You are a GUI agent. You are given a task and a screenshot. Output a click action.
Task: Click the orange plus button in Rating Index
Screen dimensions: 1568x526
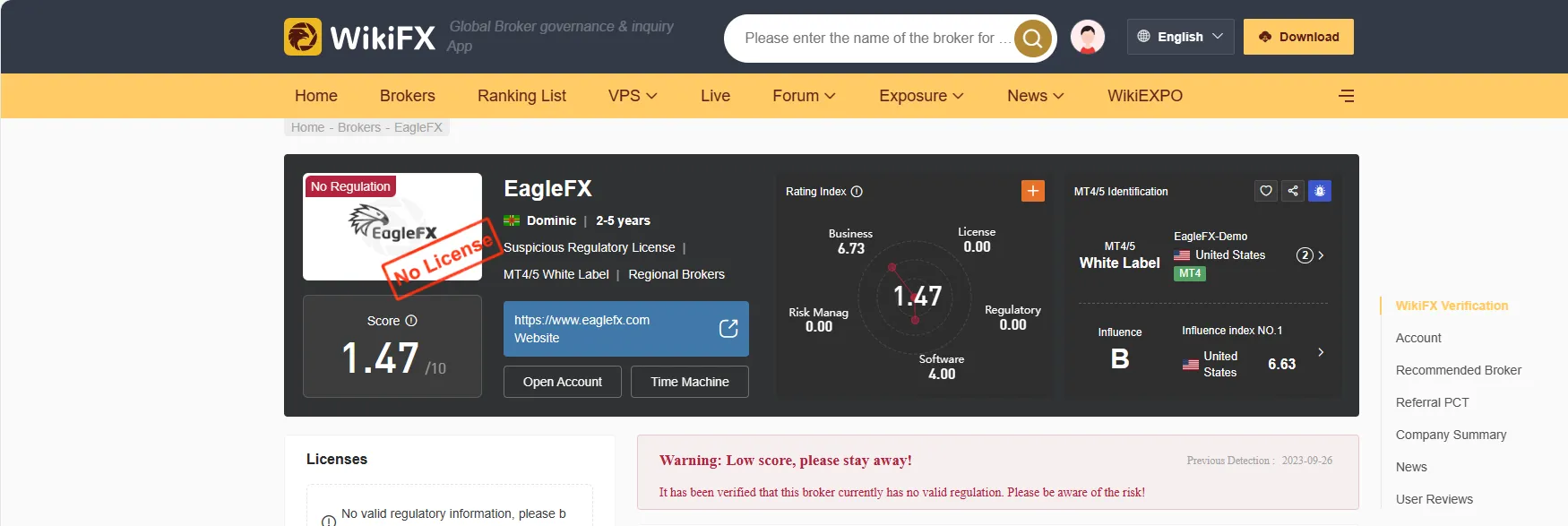point(1033,191)
